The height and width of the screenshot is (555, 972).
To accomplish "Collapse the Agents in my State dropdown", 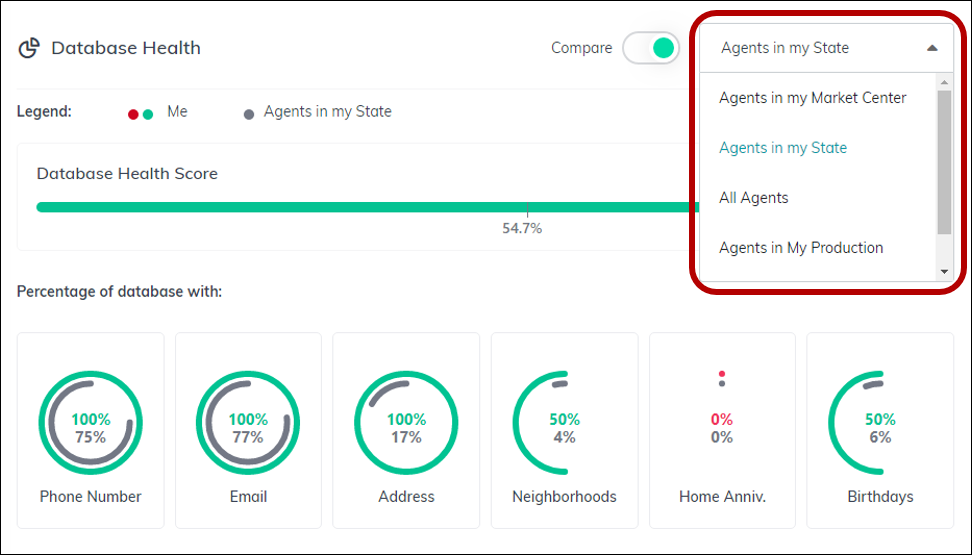I will click(x=826, y=48).
